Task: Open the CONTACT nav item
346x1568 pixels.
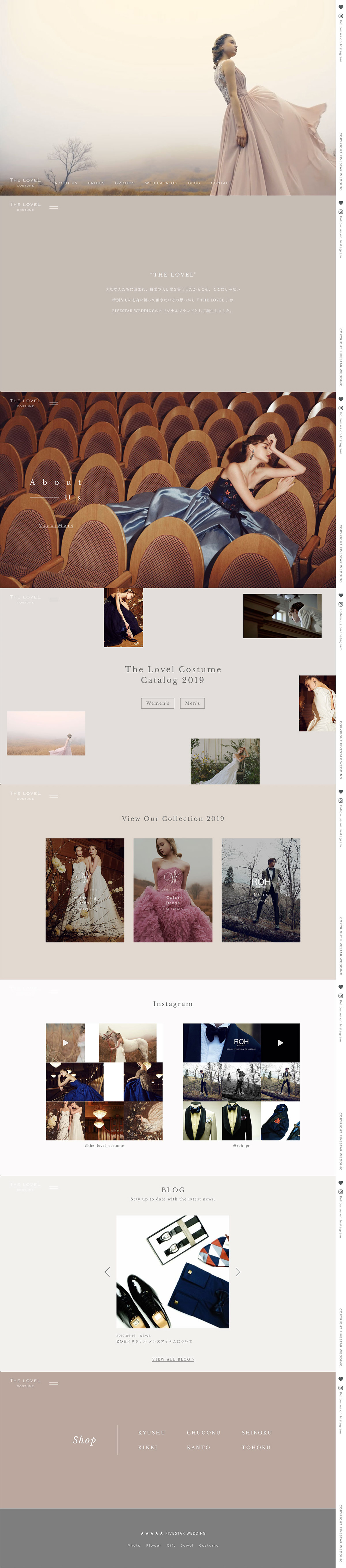Action: click(221, 183)
